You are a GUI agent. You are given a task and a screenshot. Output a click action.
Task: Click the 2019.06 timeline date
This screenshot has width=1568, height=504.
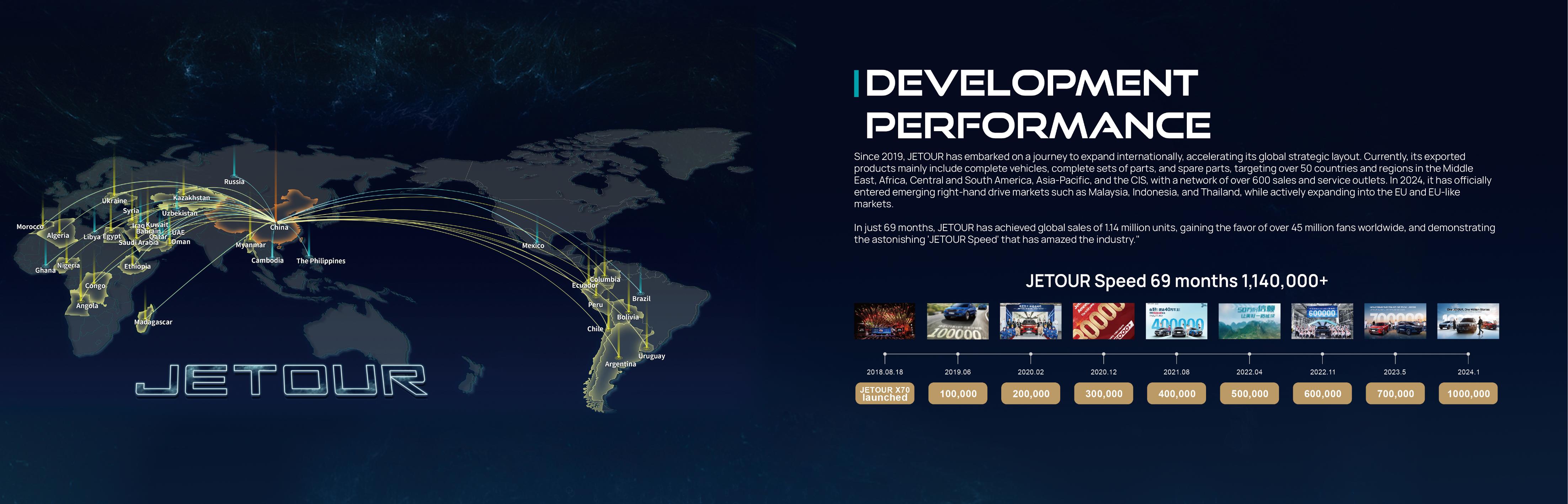(958, 372)
